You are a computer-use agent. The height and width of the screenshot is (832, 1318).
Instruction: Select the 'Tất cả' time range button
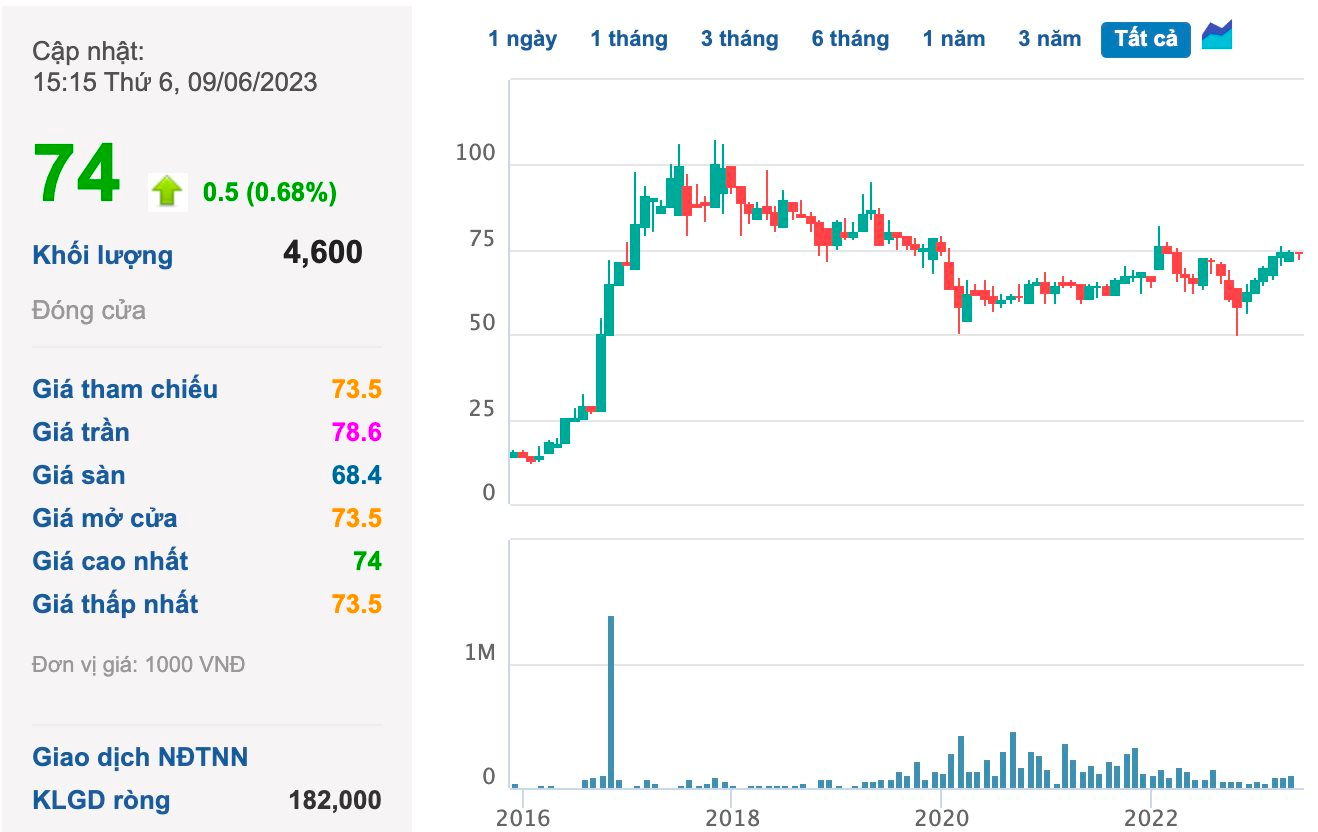click(1146, 39)
